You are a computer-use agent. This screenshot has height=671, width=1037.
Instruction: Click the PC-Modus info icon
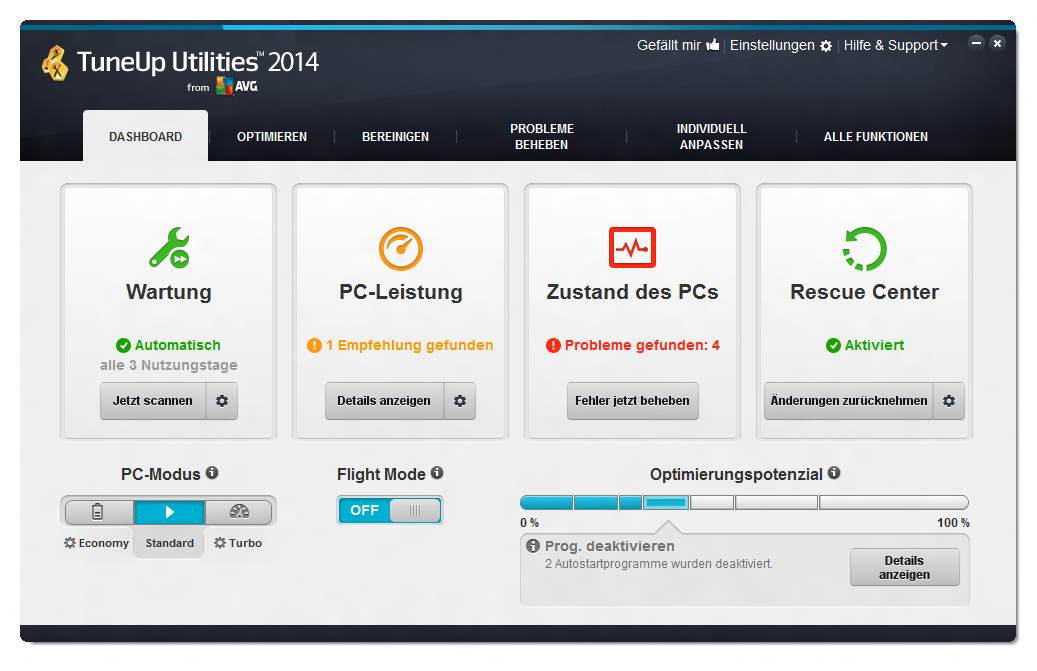pos(212,473)
